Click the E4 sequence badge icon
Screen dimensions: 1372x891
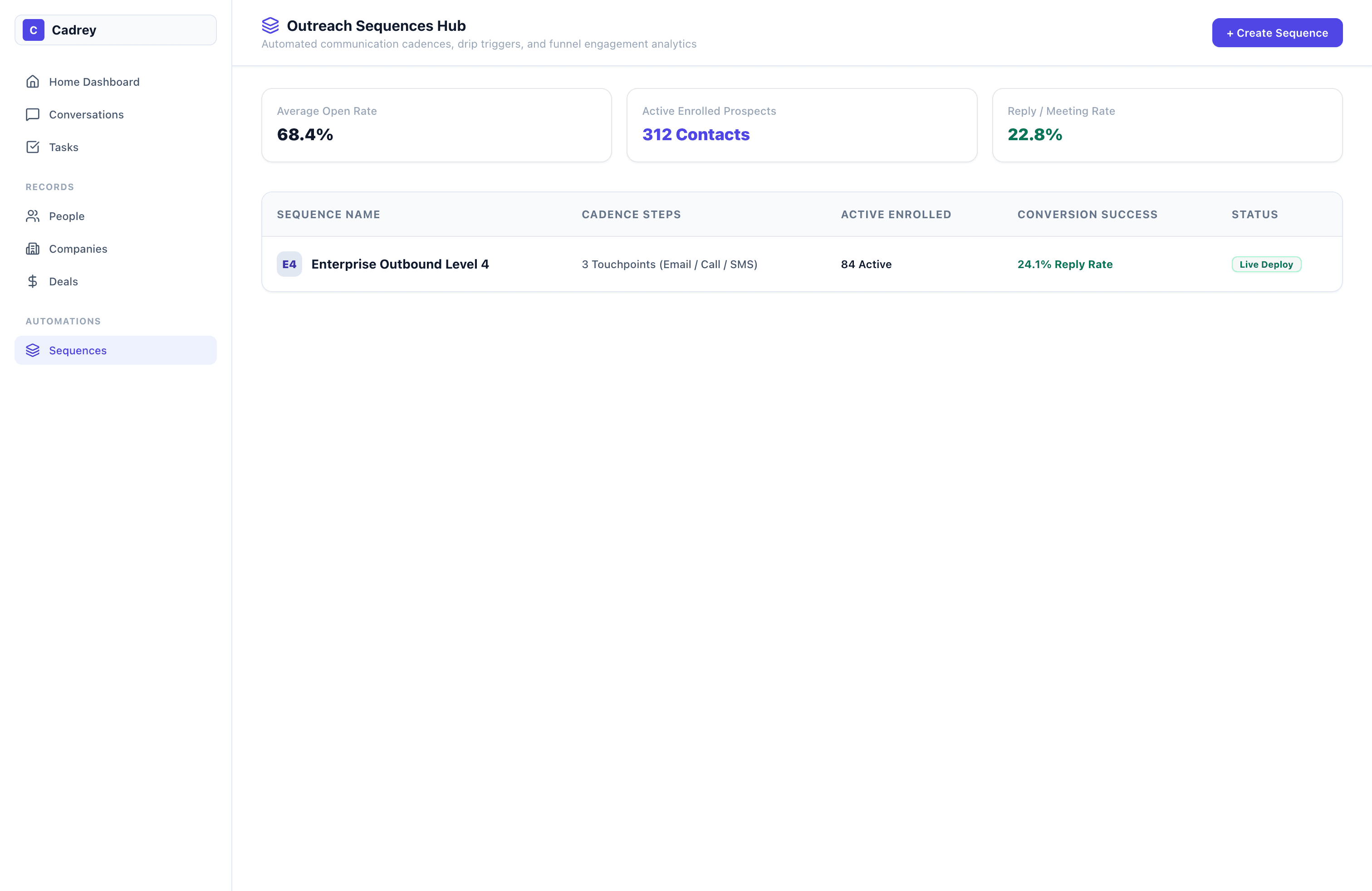(289, 264)
